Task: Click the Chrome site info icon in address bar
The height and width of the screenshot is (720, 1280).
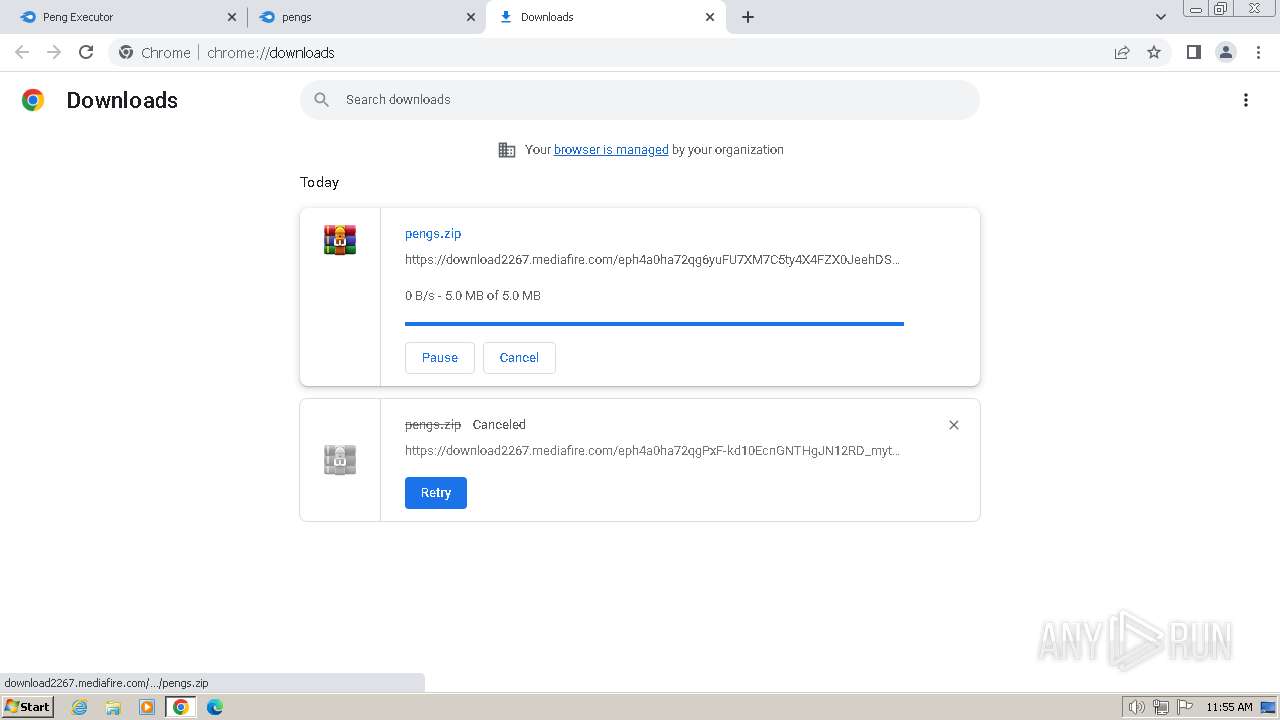Action: tap(126, 52)
